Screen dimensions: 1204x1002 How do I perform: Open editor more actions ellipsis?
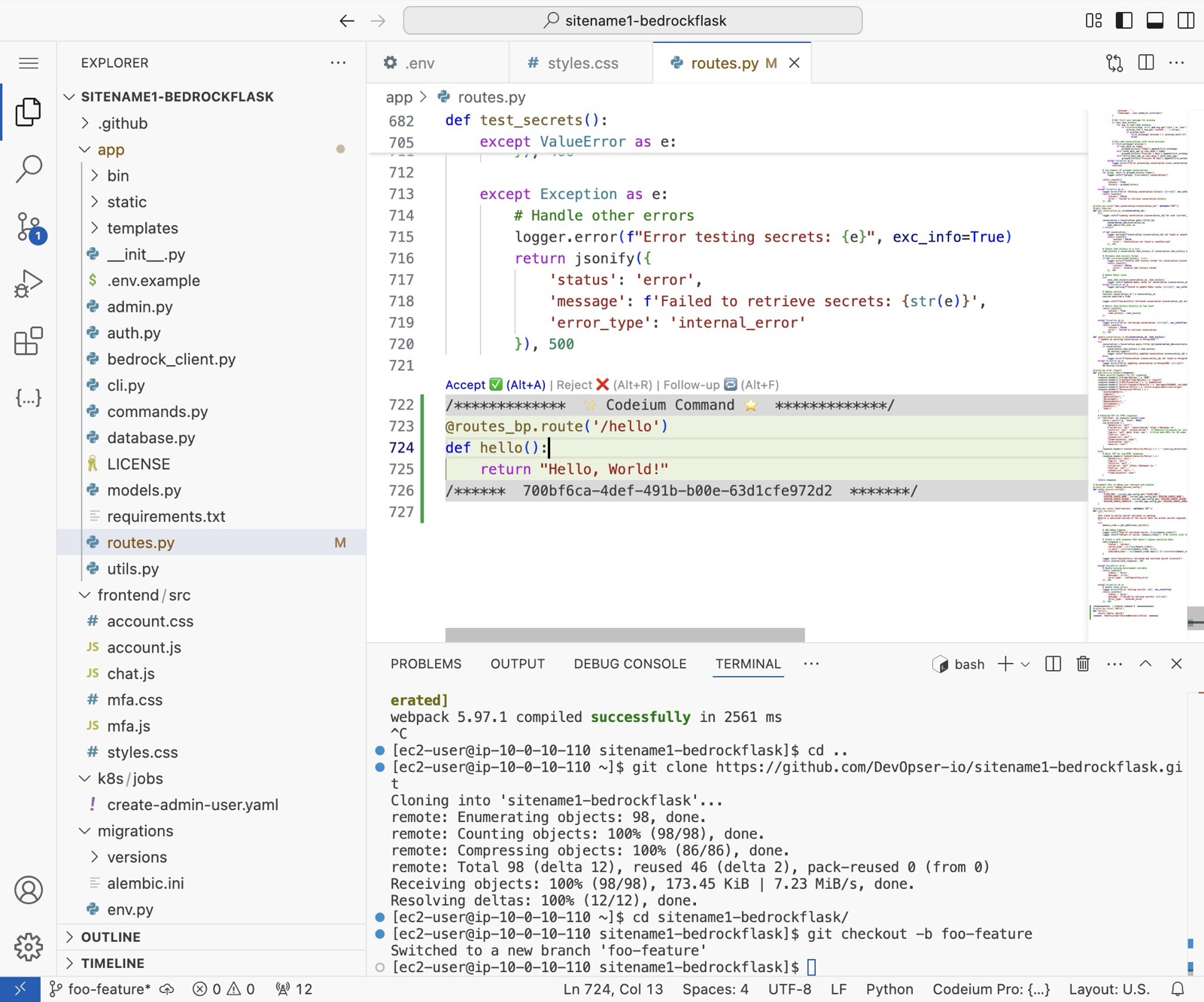coord(1177,62)
